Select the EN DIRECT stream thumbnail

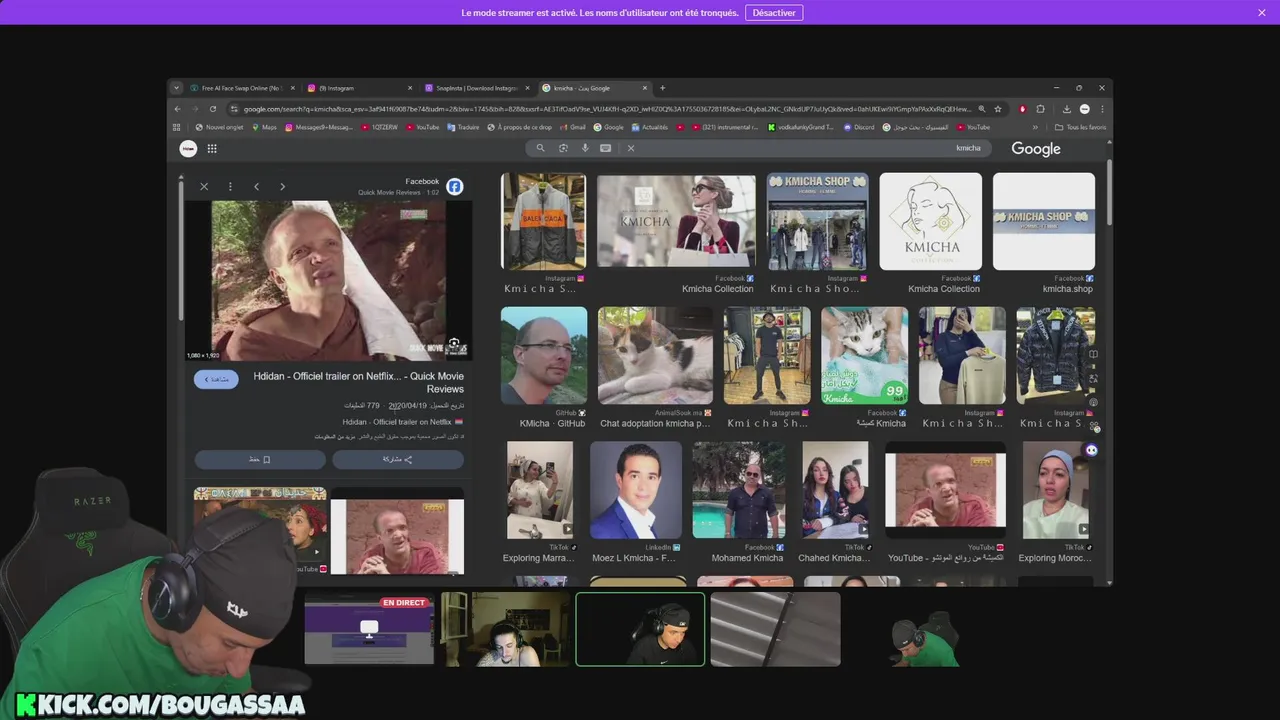click(x=369, y=629)
